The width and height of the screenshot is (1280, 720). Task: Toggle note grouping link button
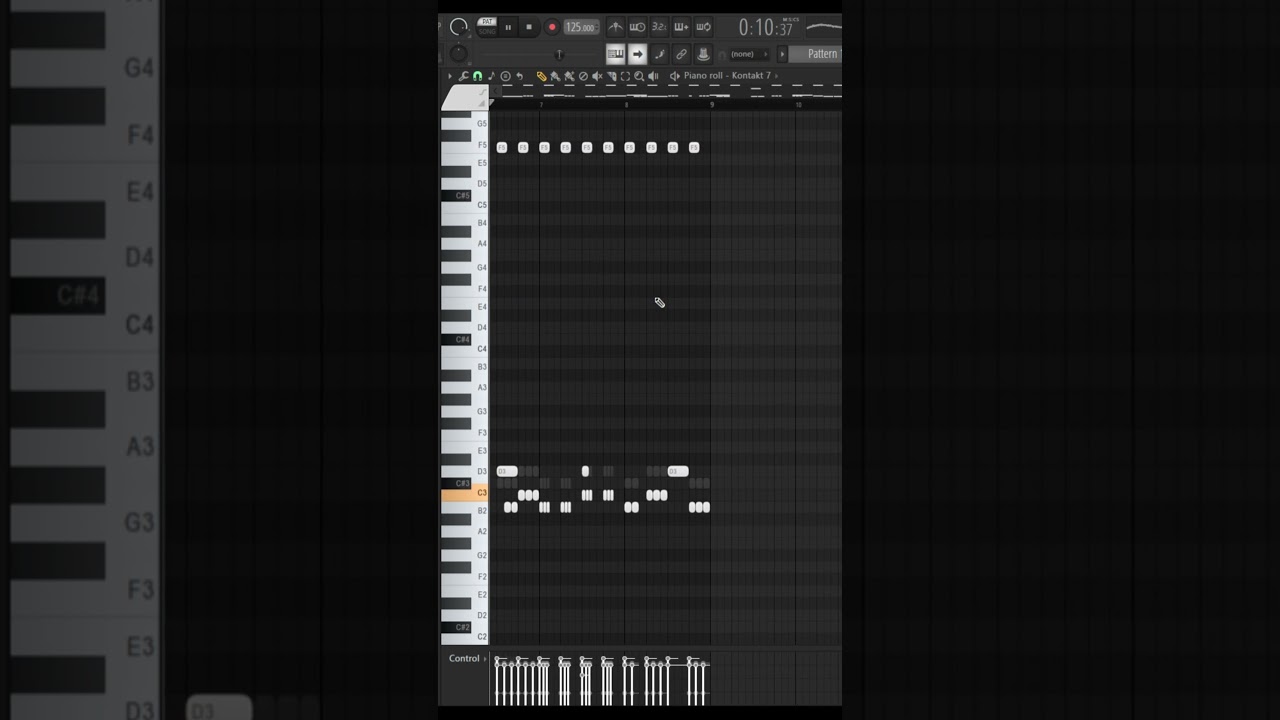tap(681, 54)
